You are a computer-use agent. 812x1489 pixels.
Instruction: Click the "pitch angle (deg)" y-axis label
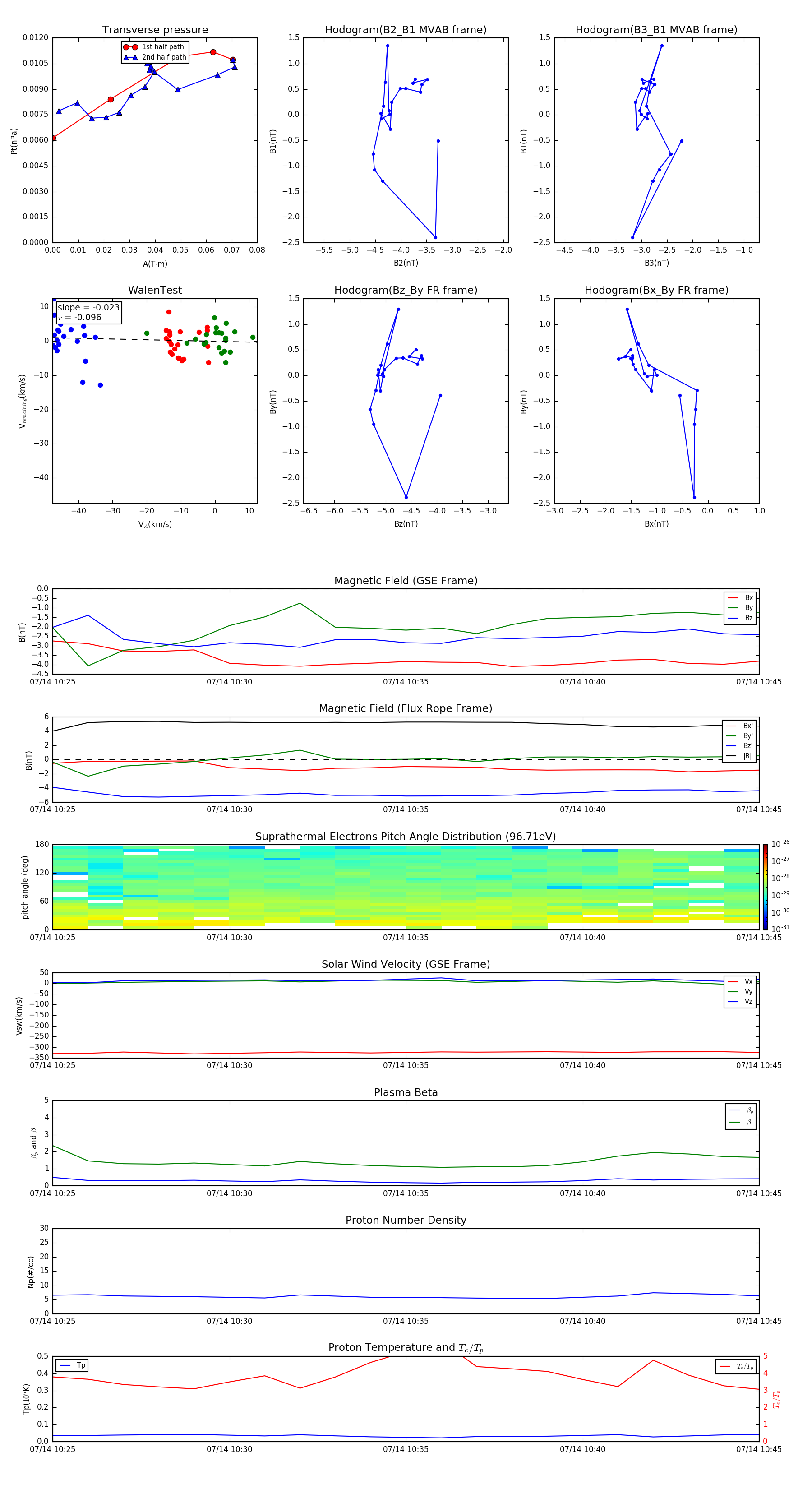(25, 887)
